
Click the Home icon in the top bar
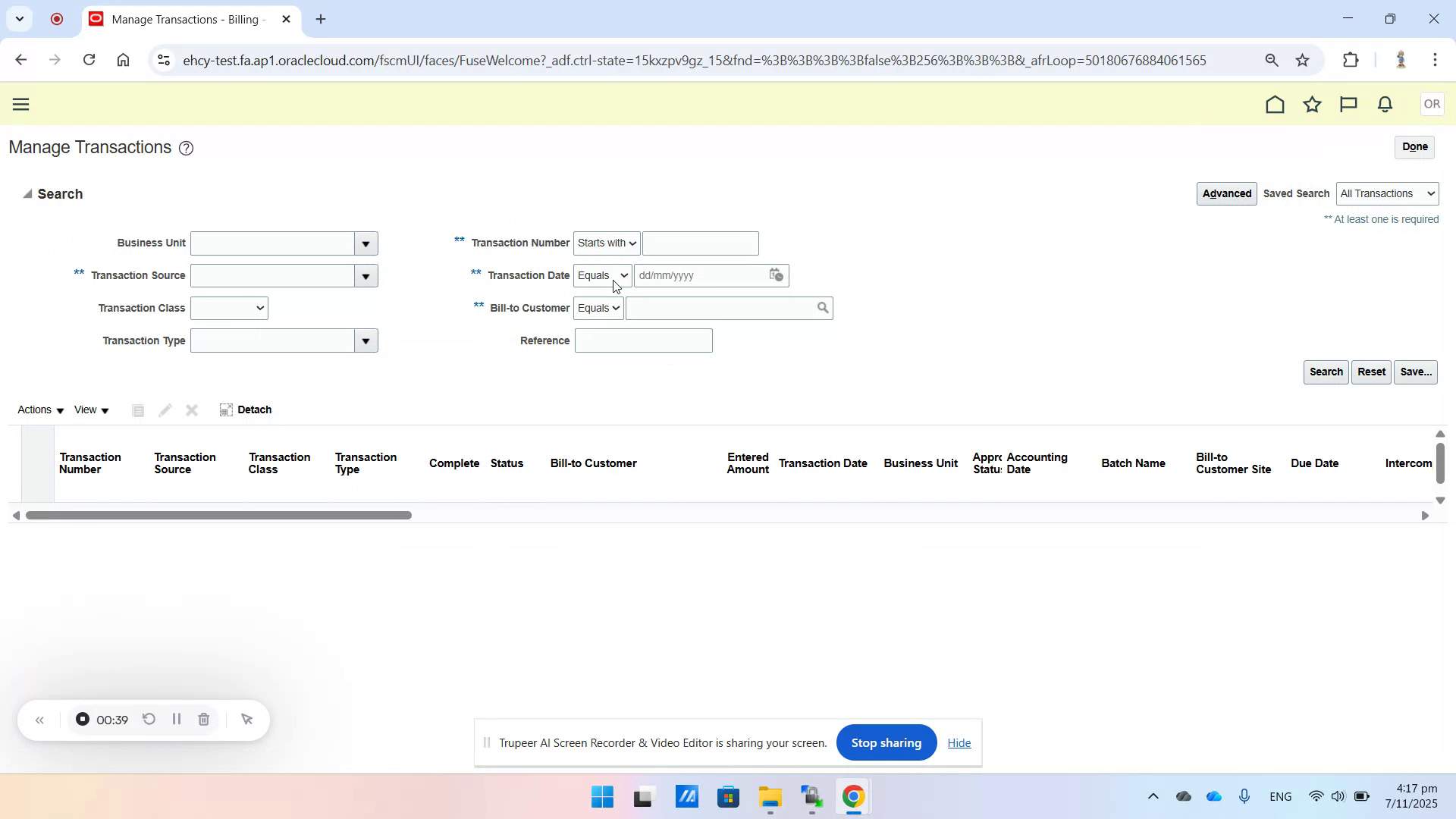tap(1276, 104)
